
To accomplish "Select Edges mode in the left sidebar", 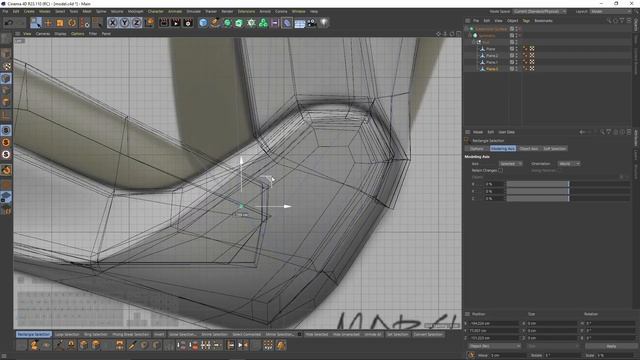I will (x=6, y=90).
